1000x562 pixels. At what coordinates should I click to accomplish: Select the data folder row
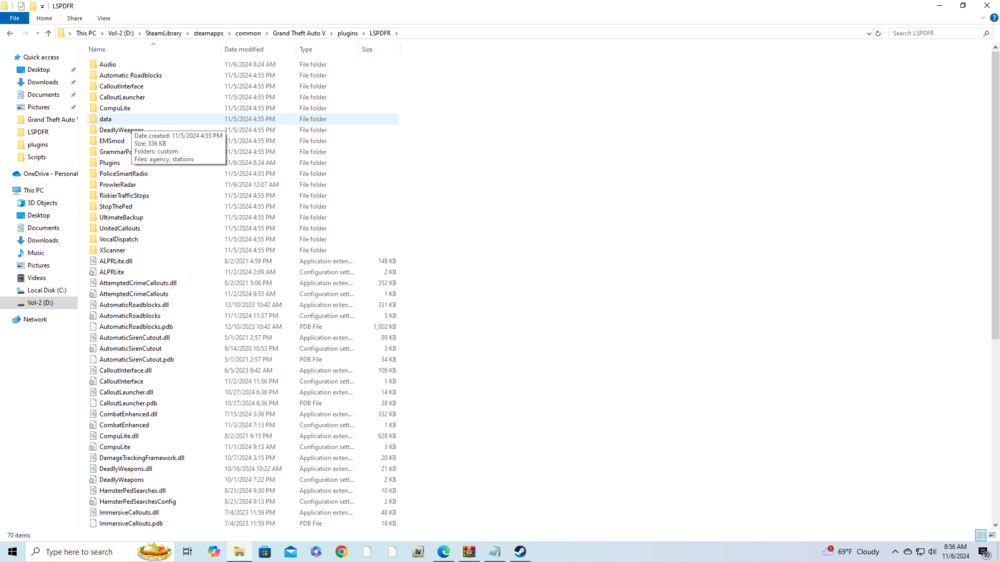click(x=242, y=119)
